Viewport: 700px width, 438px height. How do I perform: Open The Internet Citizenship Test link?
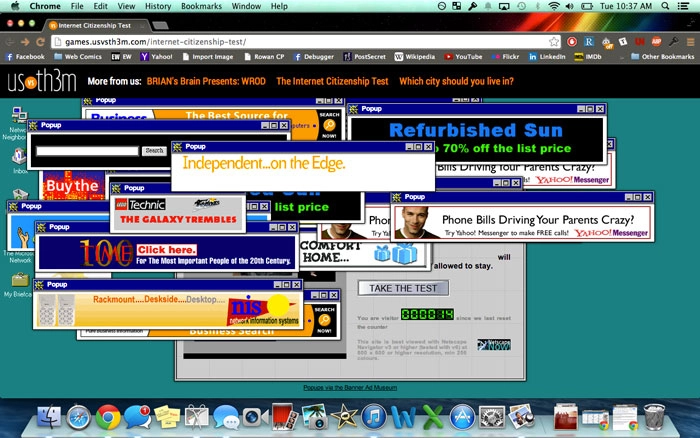point(332,81)
